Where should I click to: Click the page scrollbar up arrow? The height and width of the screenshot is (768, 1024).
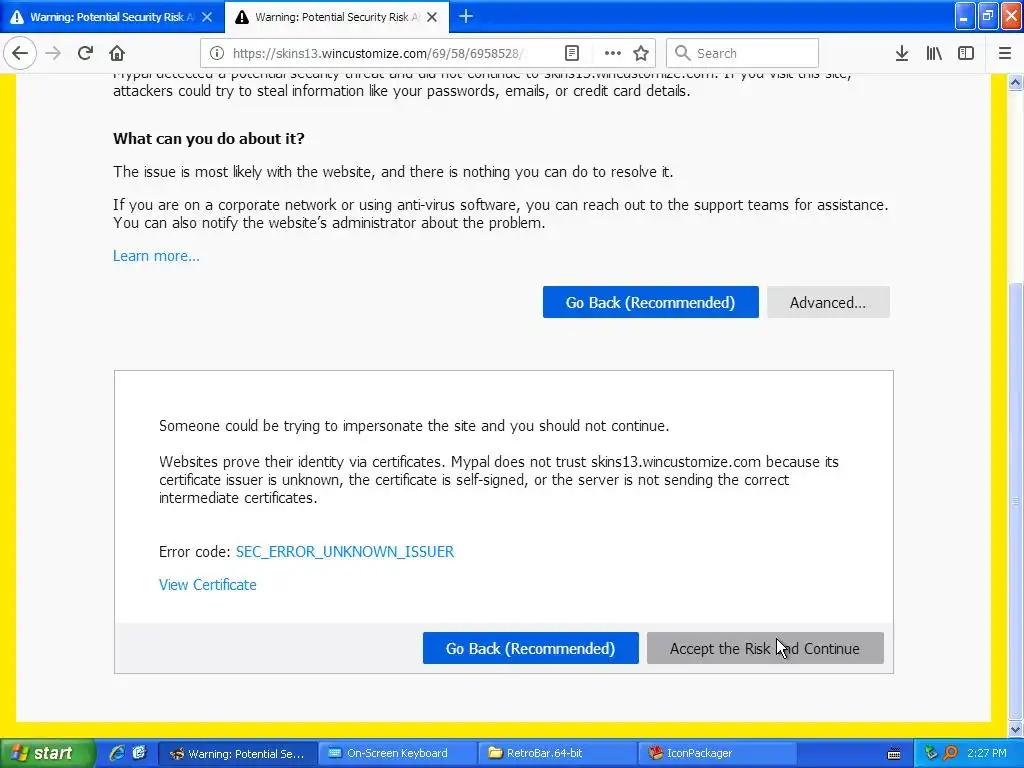point(1016,82)
